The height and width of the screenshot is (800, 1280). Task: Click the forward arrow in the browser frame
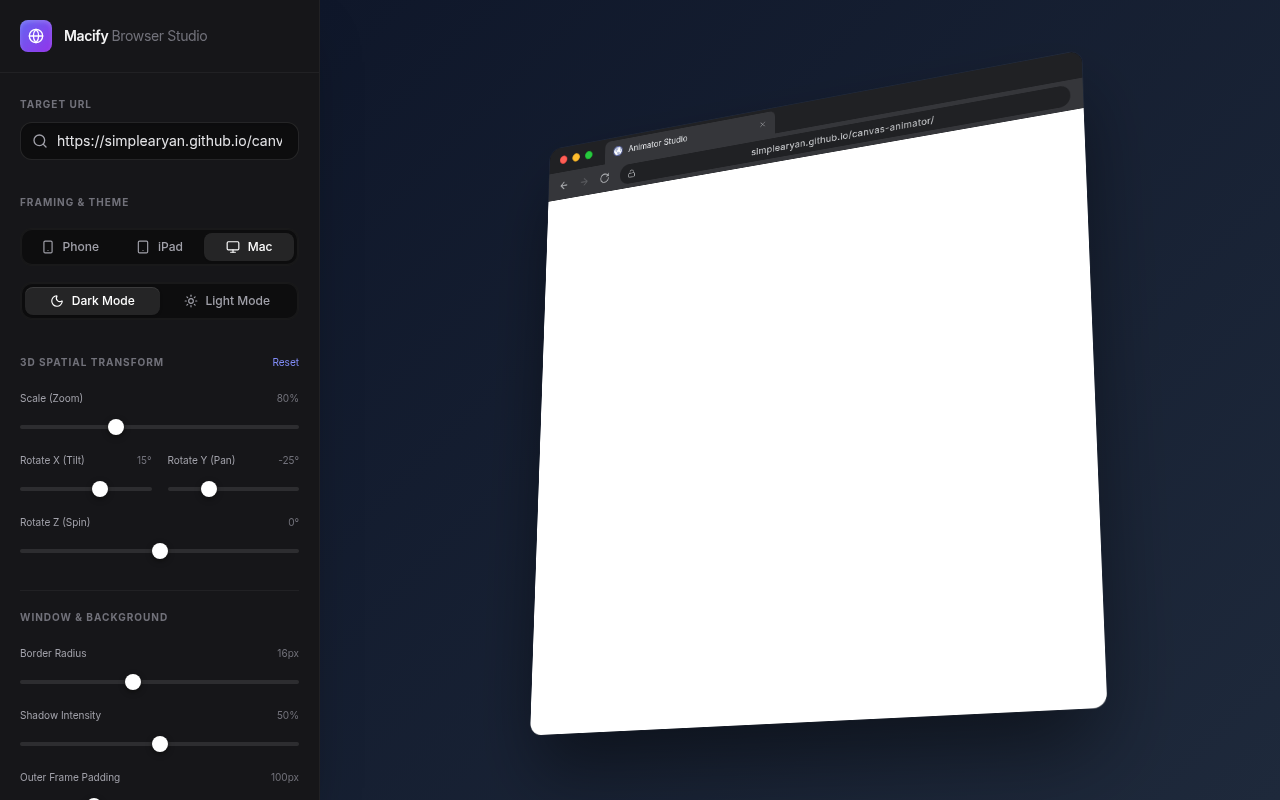[584, 181]
